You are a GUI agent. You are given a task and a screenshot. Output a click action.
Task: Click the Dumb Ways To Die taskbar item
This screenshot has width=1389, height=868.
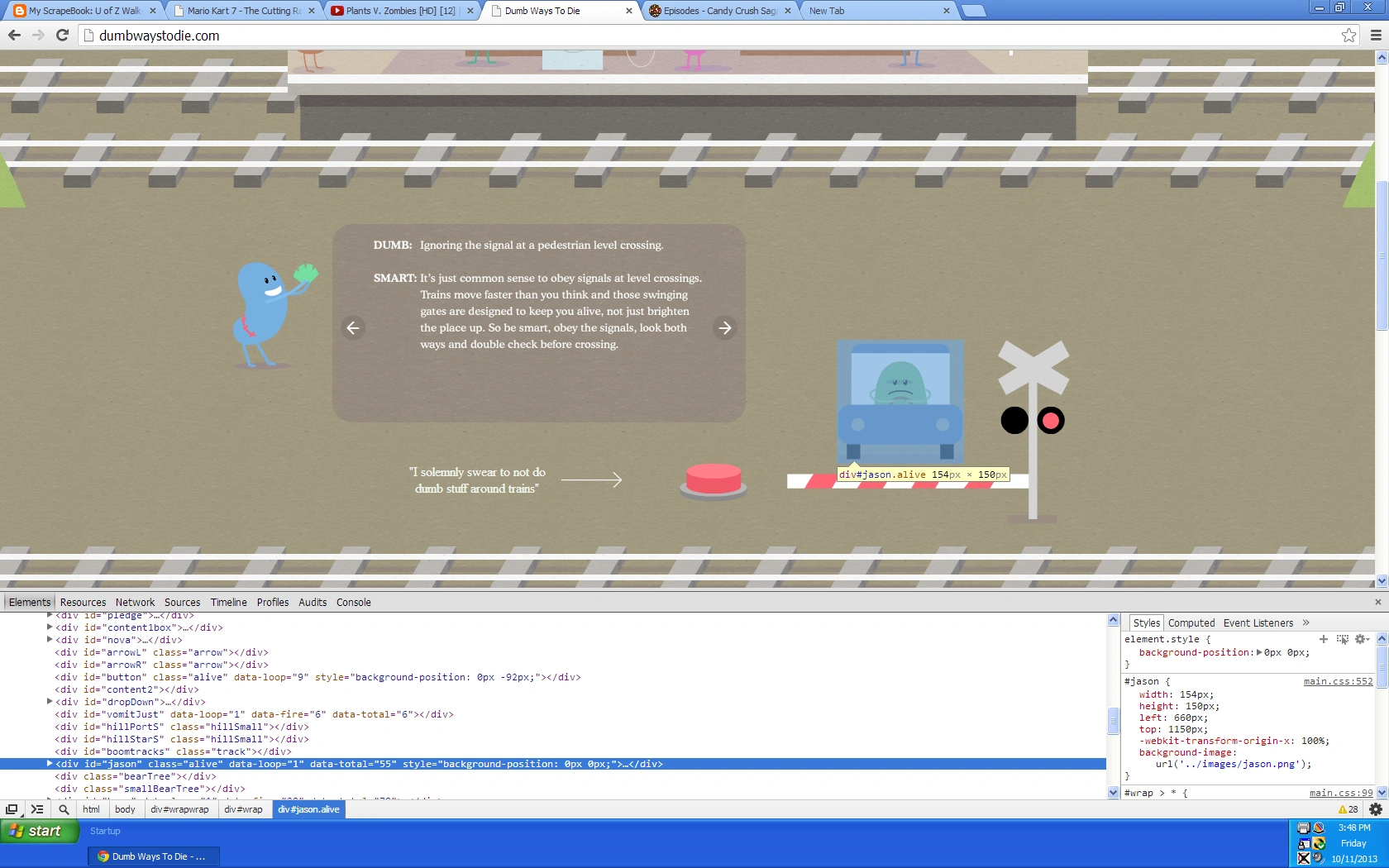[154, 856]
